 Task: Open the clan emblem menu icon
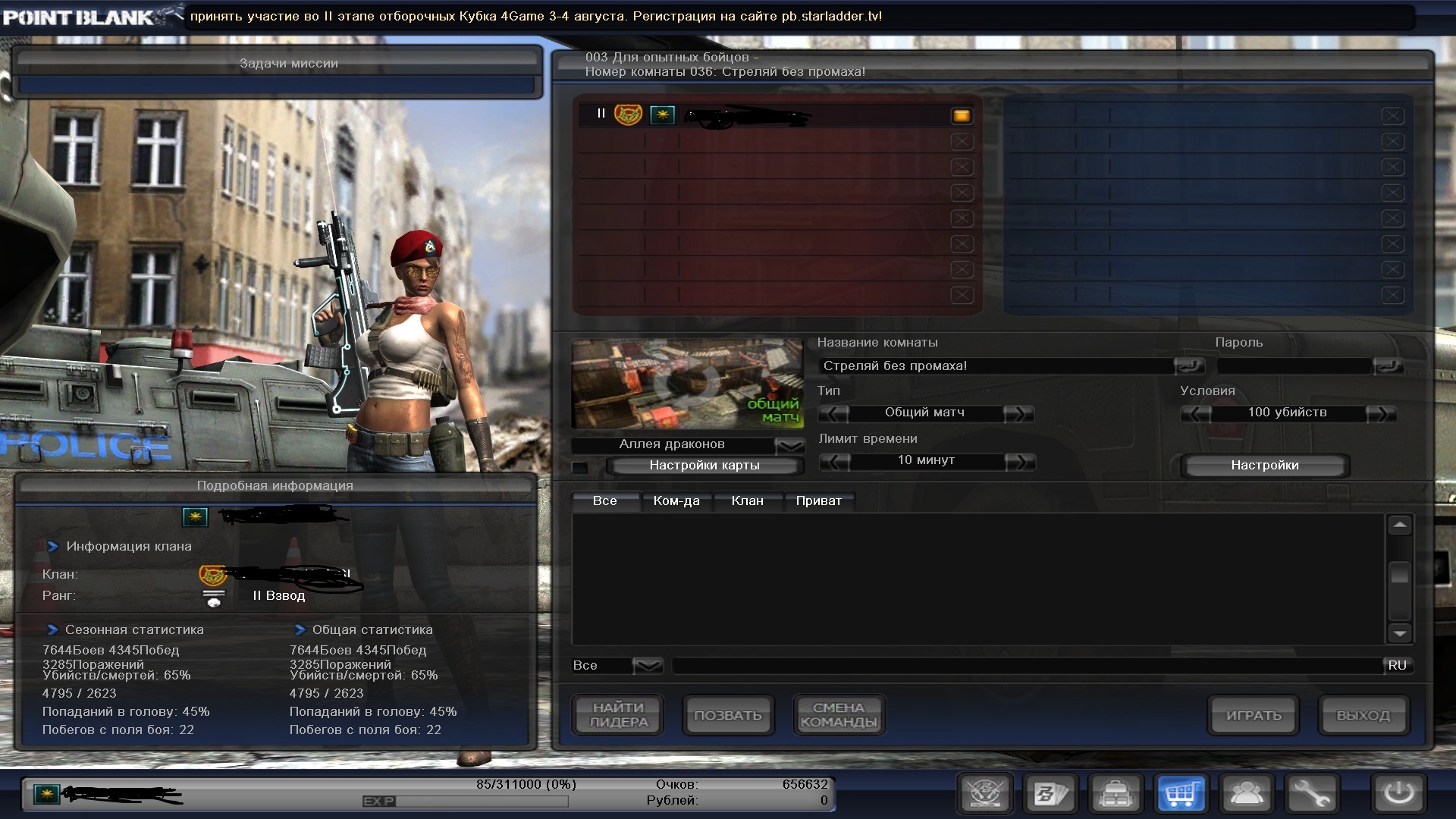click(x=985, y=793)
